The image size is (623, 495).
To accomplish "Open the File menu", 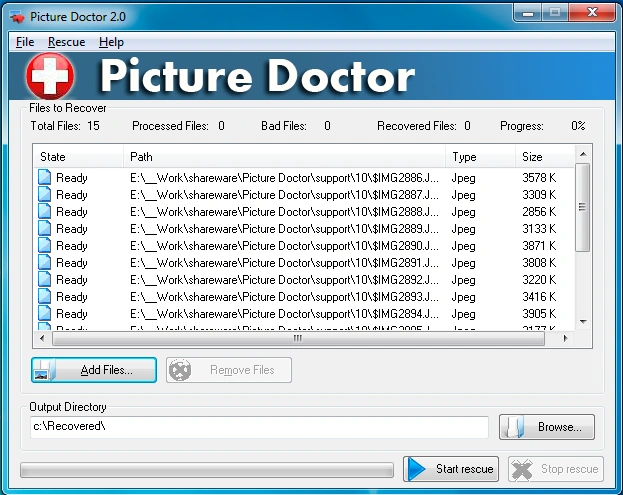I will pyautogui.click(x=25, y=42).
